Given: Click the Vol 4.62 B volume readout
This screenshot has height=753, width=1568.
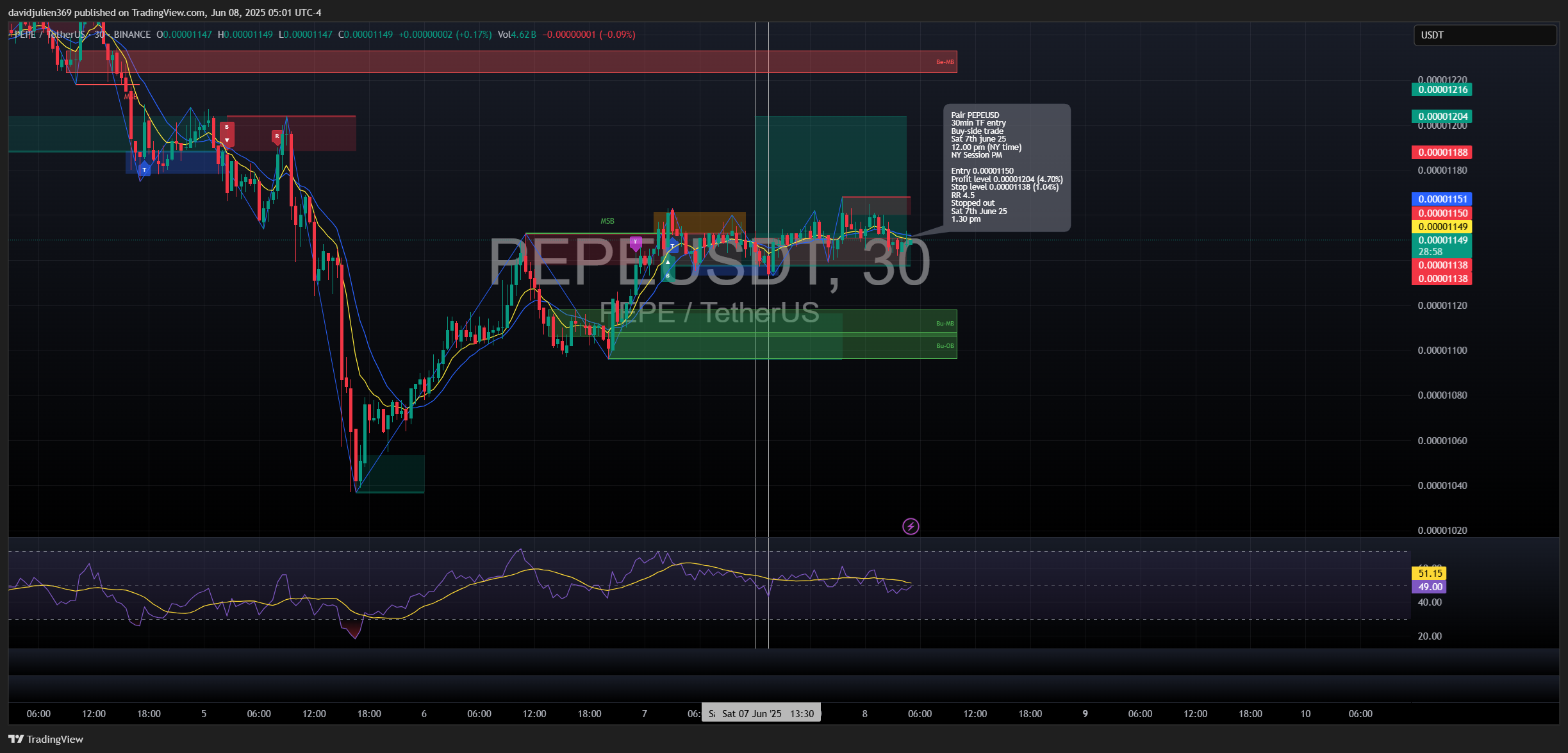Looking at the screenshot, I should point(516,35).
